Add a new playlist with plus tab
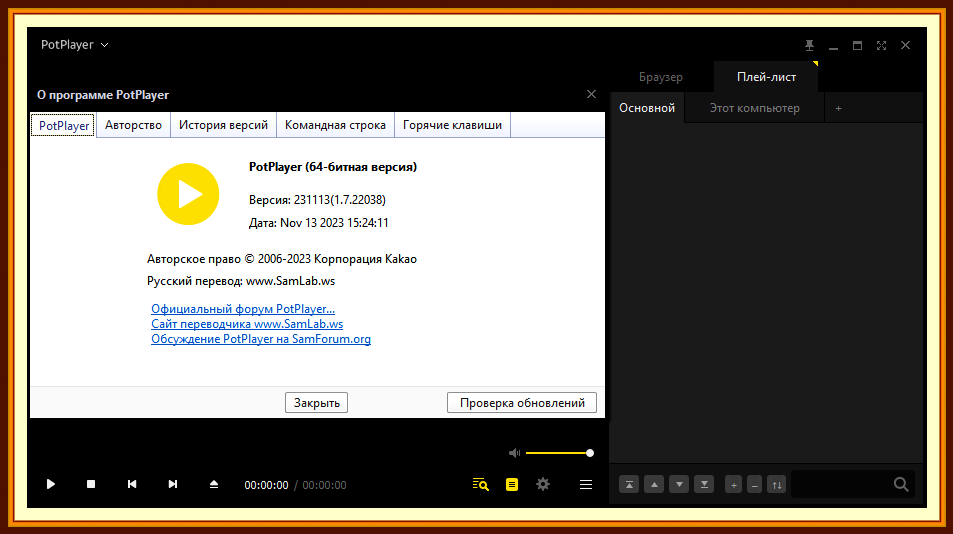 click(838, 108)
